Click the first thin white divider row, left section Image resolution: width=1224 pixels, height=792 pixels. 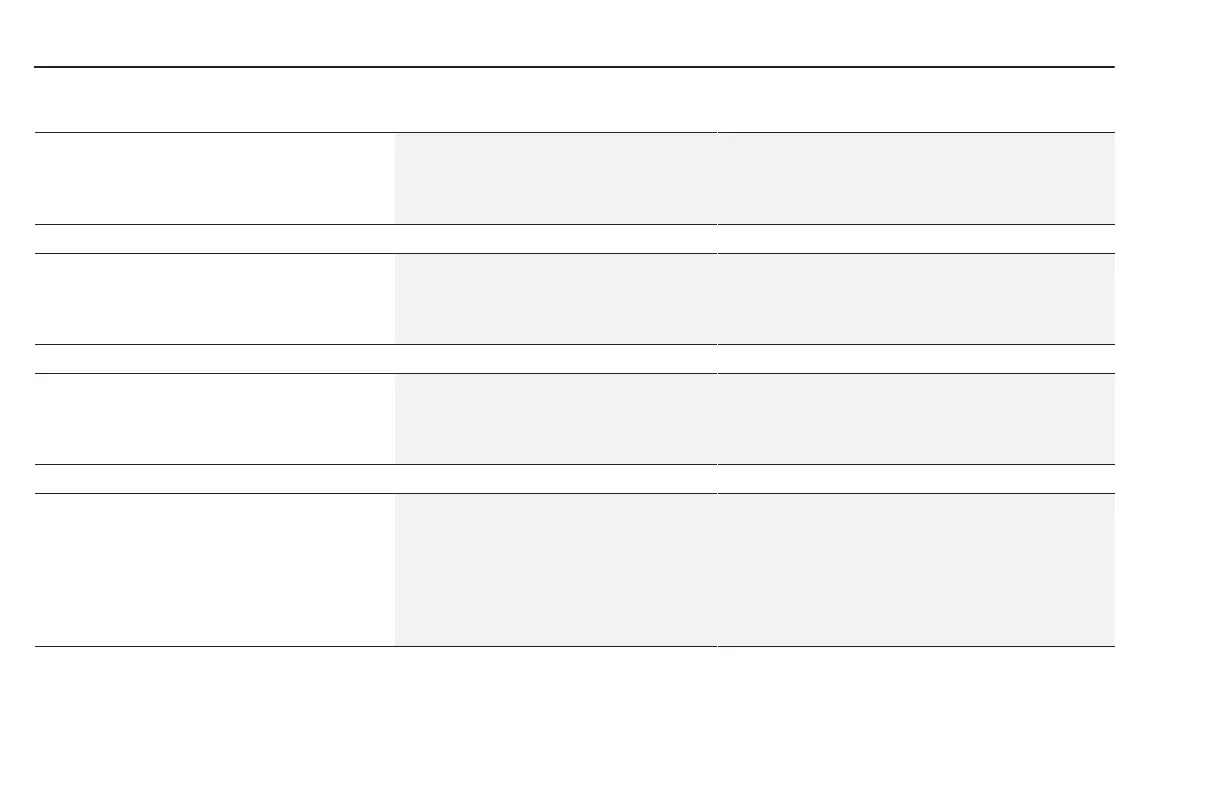coord(214,239)
